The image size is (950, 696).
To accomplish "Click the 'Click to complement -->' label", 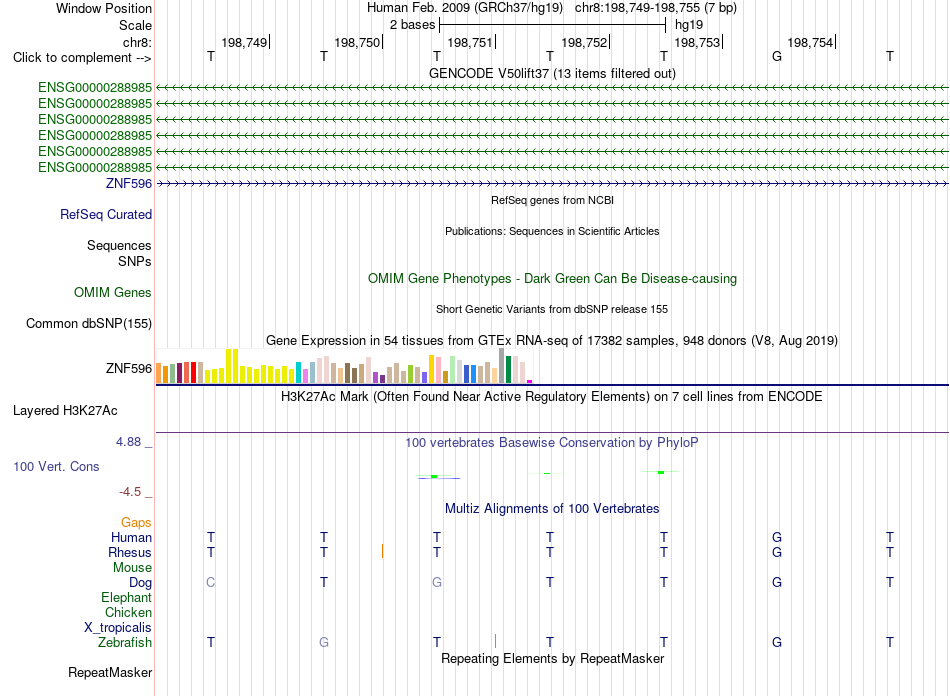I will pyautogui.click(x=82, y=58).
